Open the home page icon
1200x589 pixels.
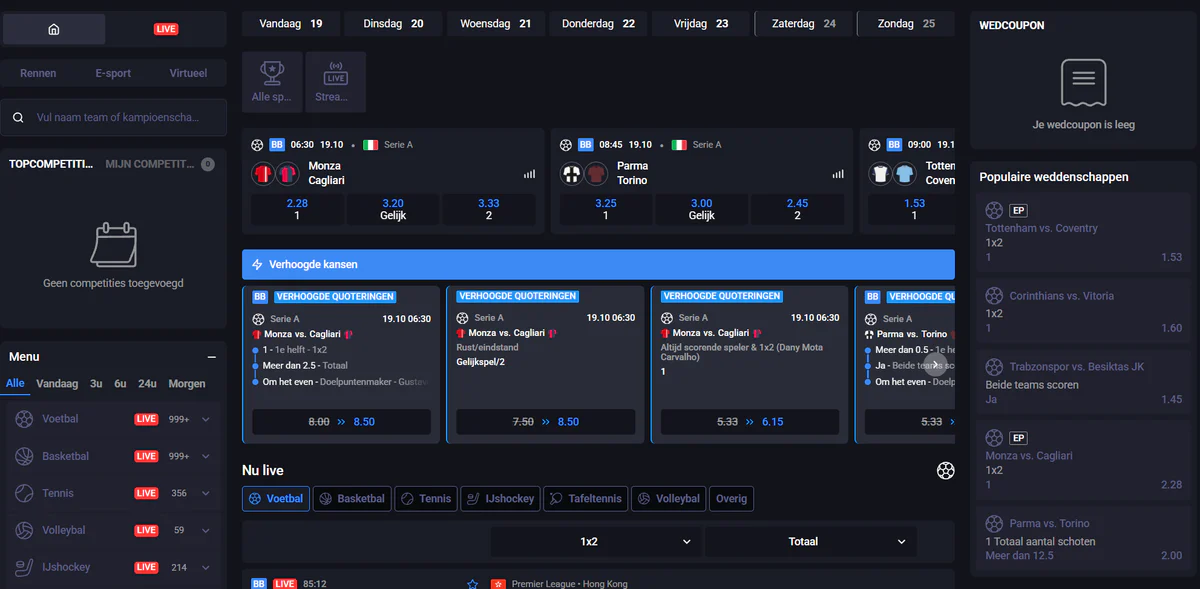pos(54,29)
